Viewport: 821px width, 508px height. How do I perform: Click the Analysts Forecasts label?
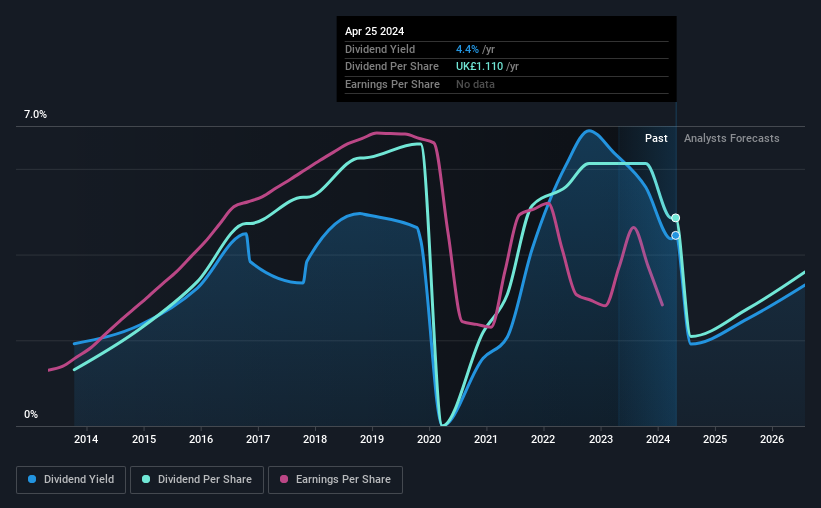pos(731,138)
